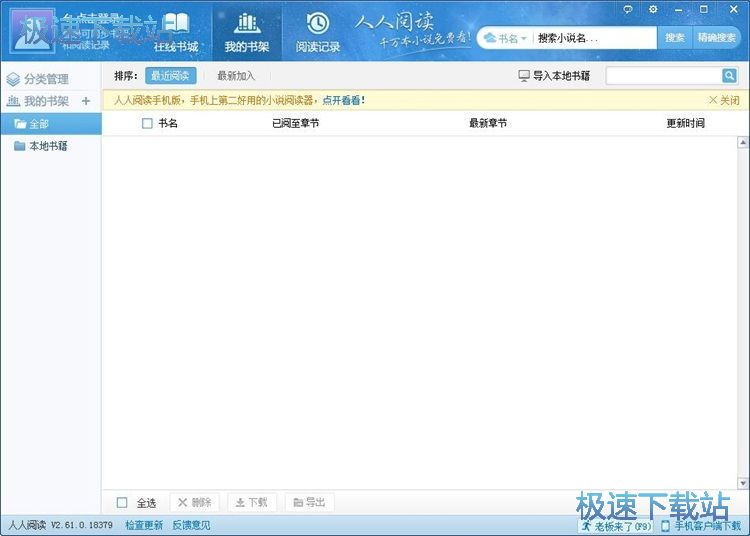750x536 pixels.
Task: Select the 全部 folder
Action: click(51, 124)
